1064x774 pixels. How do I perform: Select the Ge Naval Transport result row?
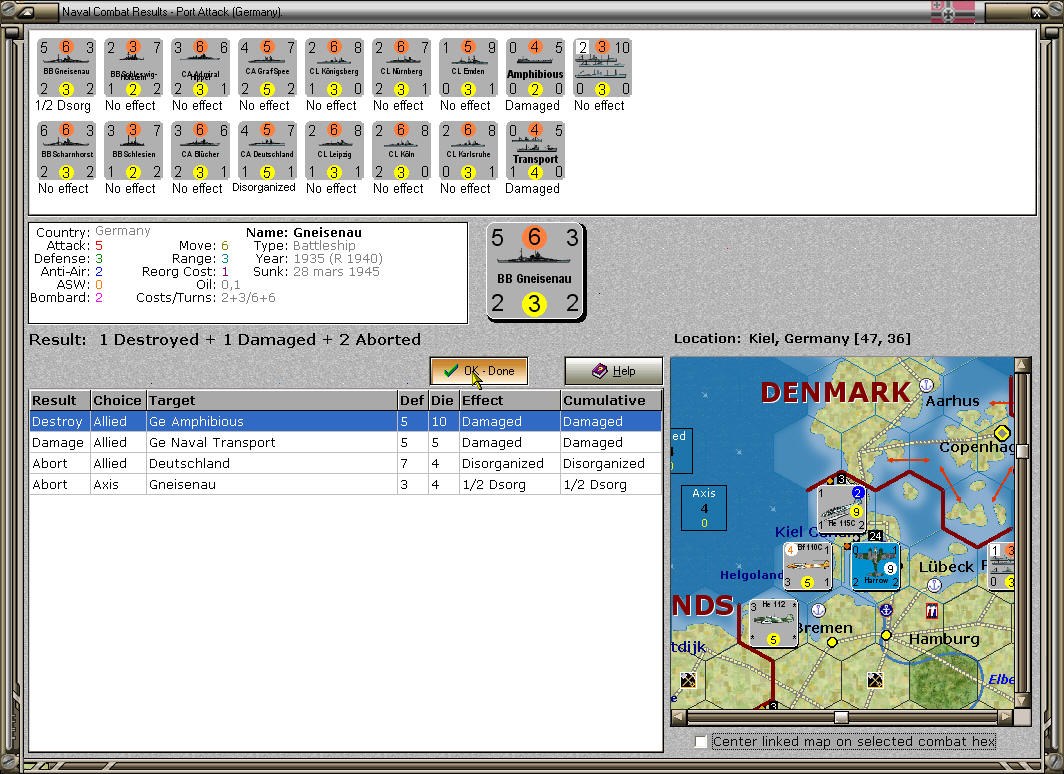345,442
